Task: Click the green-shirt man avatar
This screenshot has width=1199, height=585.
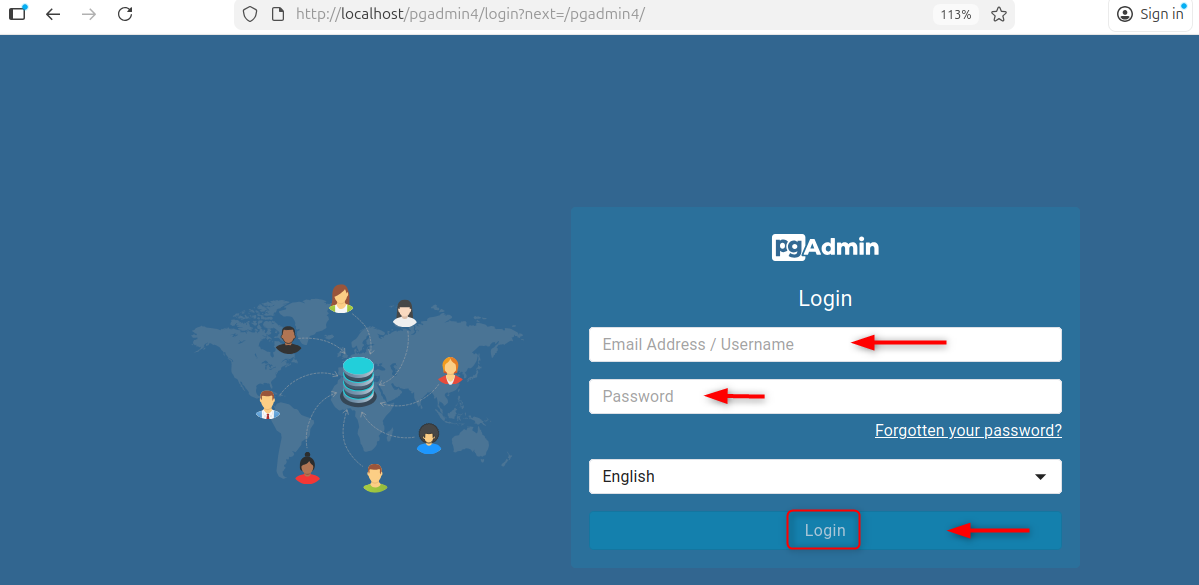Action: click(x=375, y=478)
